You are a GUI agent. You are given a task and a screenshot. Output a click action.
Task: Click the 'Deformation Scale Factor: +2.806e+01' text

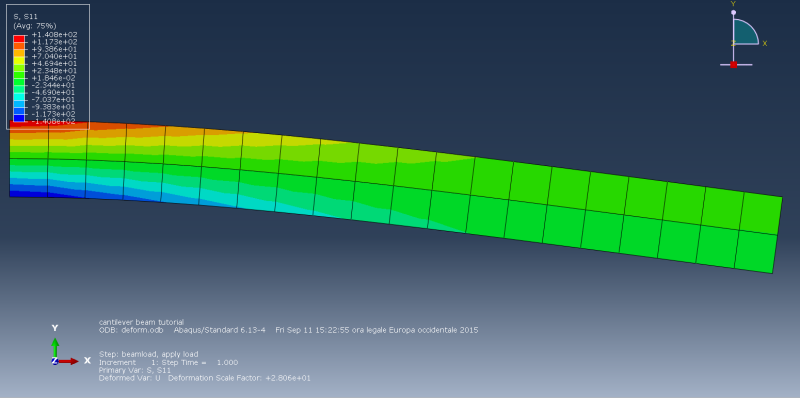coord(239,378)
